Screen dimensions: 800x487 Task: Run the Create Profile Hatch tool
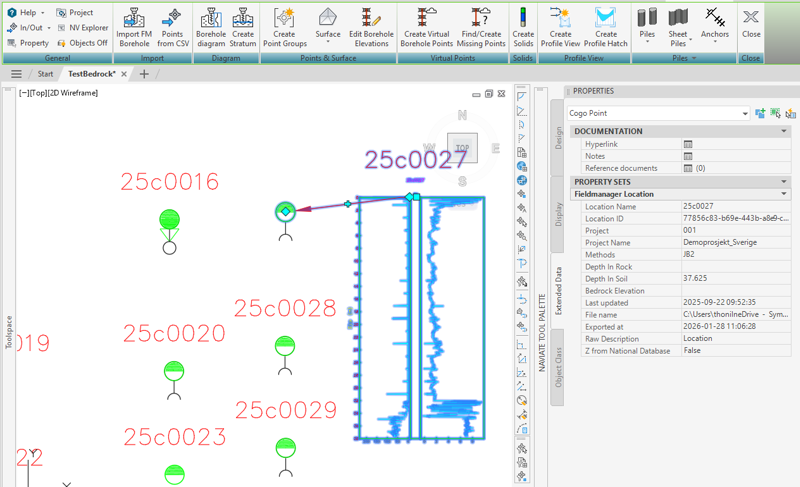(x=606, y=18)
